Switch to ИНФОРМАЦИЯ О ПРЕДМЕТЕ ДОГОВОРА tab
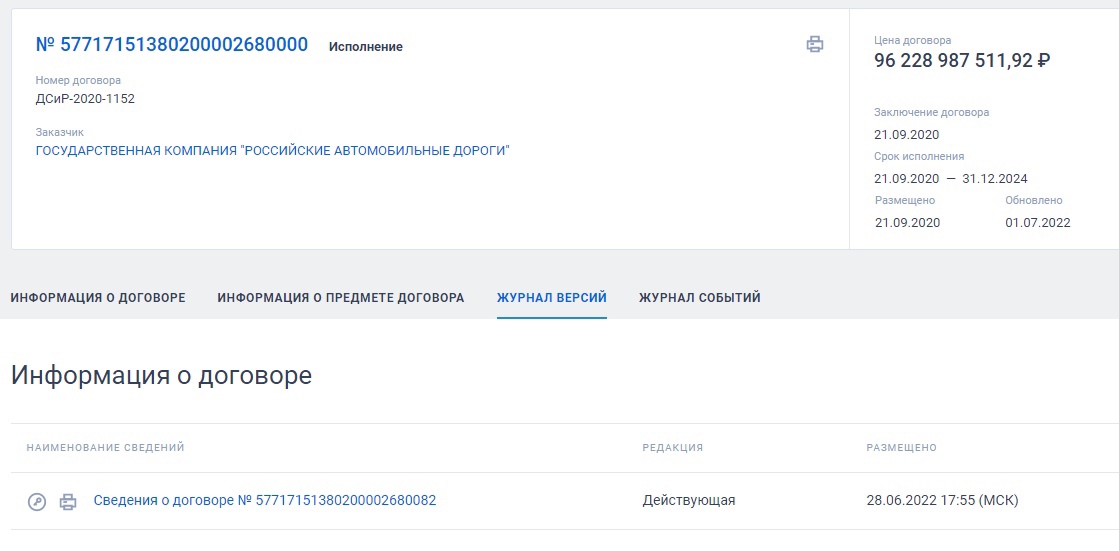Viewport: 1119px width, 551px height. [x=341, y=298]
